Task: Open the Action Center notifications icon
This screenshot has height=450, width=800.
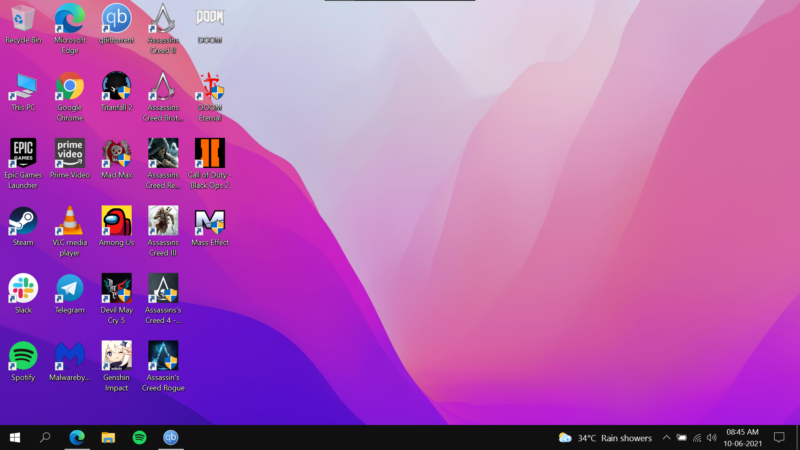Action: point(779,437)
